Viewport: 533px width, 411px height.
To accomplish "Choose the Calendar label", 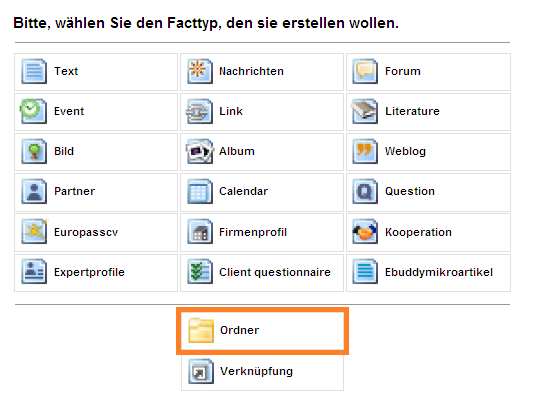I will click(243, 191).
